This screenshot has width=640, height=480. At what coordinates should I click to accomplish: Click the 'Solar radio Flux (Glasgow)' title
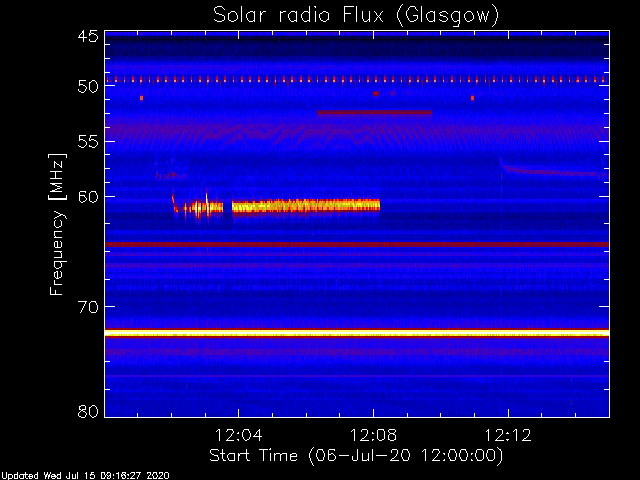356,16
